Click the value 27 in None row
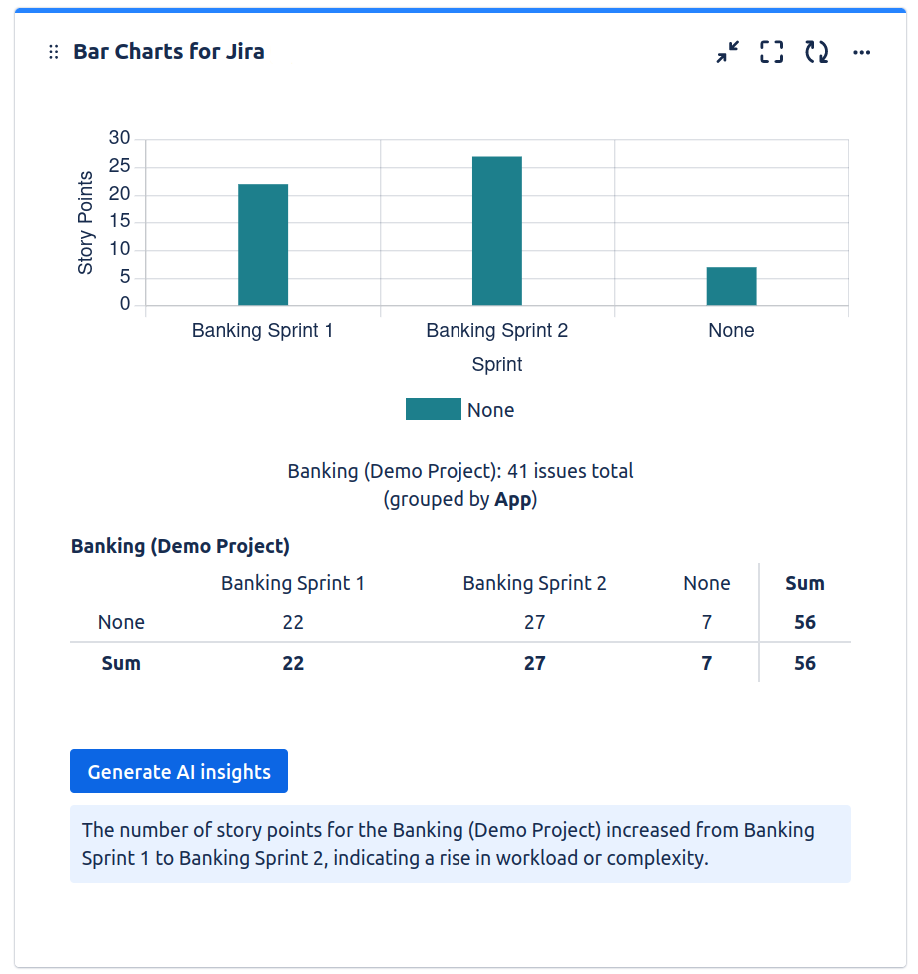The width and height of the screenshot is (918, 974). 535,622
